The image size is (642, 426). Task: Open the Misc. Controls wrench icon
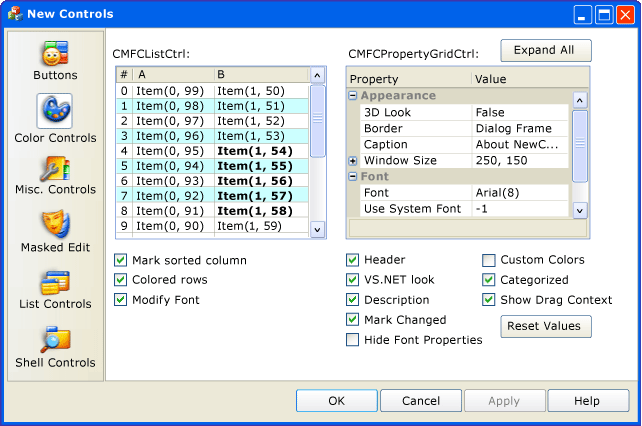(x=55, y=168)
